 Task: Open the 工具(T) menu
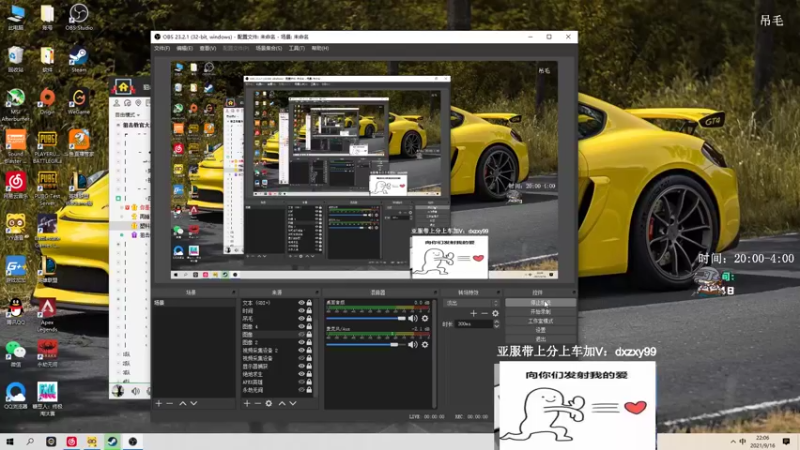[297, 48]
